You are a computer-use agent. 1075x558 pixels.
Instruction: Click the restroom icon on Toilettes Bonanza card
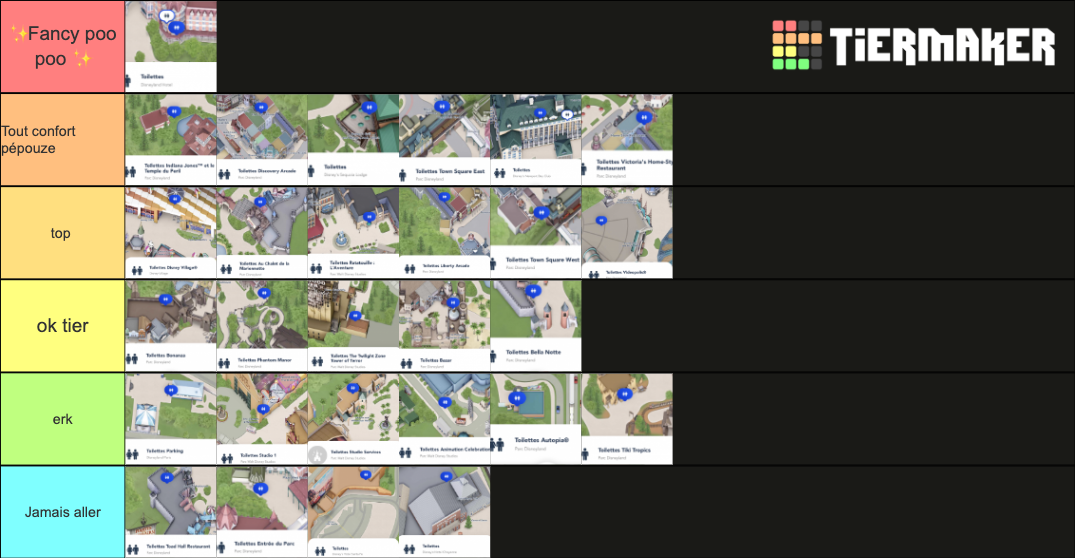[x=132, y=359]
